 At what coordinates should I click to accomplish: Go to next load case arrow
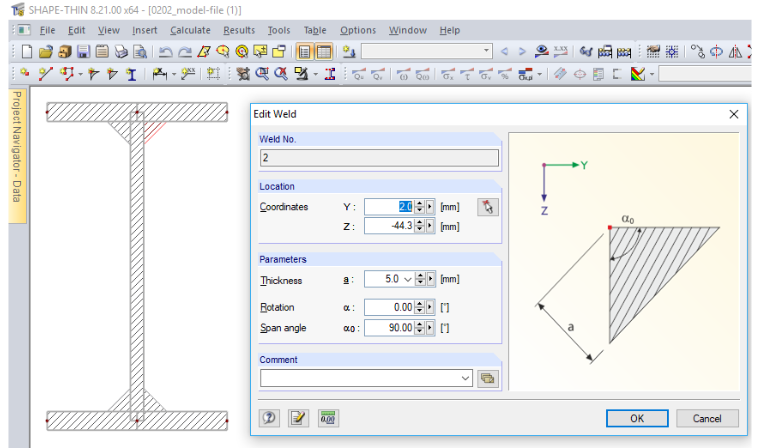522,51
